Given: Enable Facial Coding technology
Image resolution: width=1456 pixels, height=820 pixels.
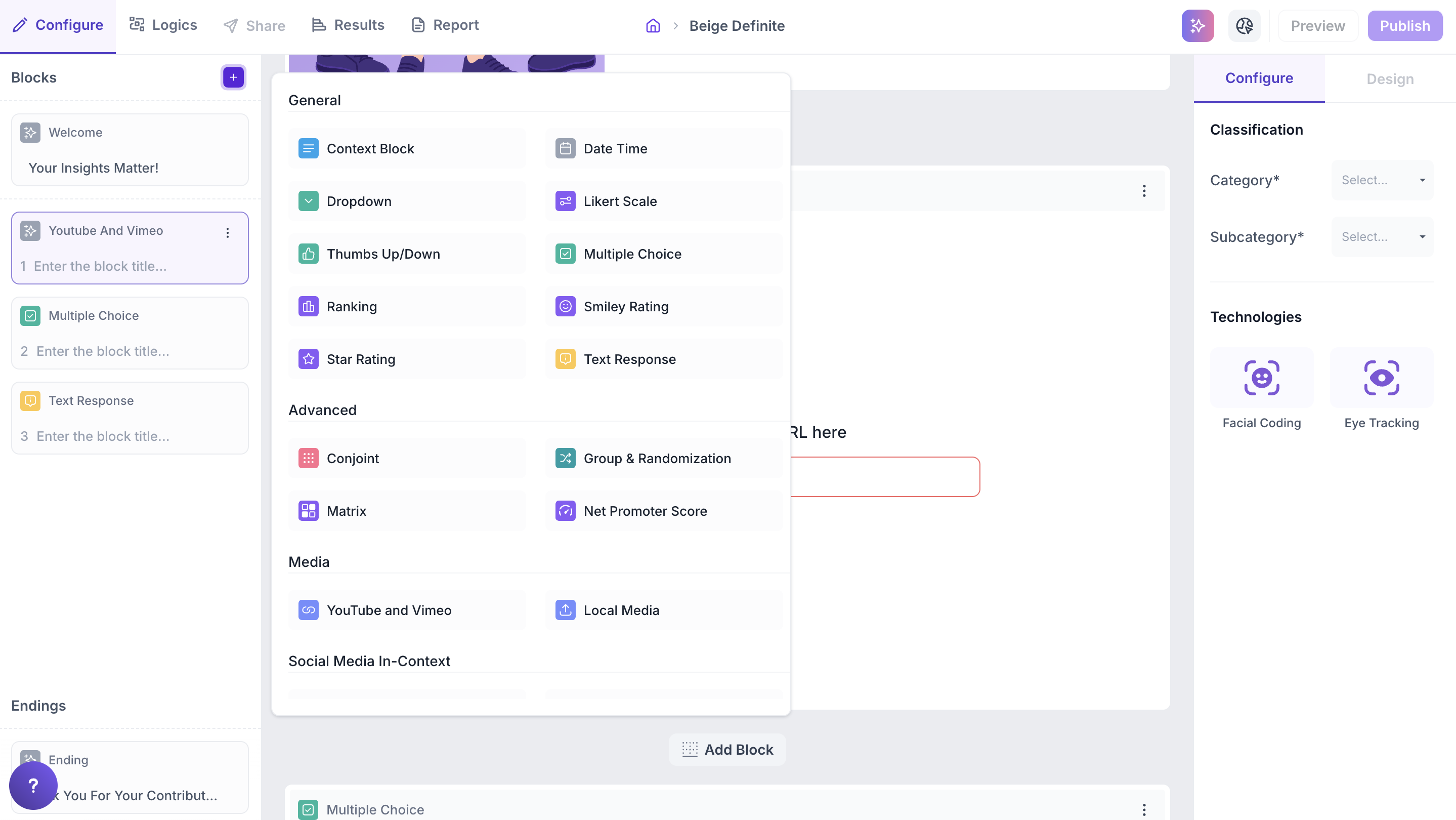Looking at the screenshot, I should [x=1261, y=378].
